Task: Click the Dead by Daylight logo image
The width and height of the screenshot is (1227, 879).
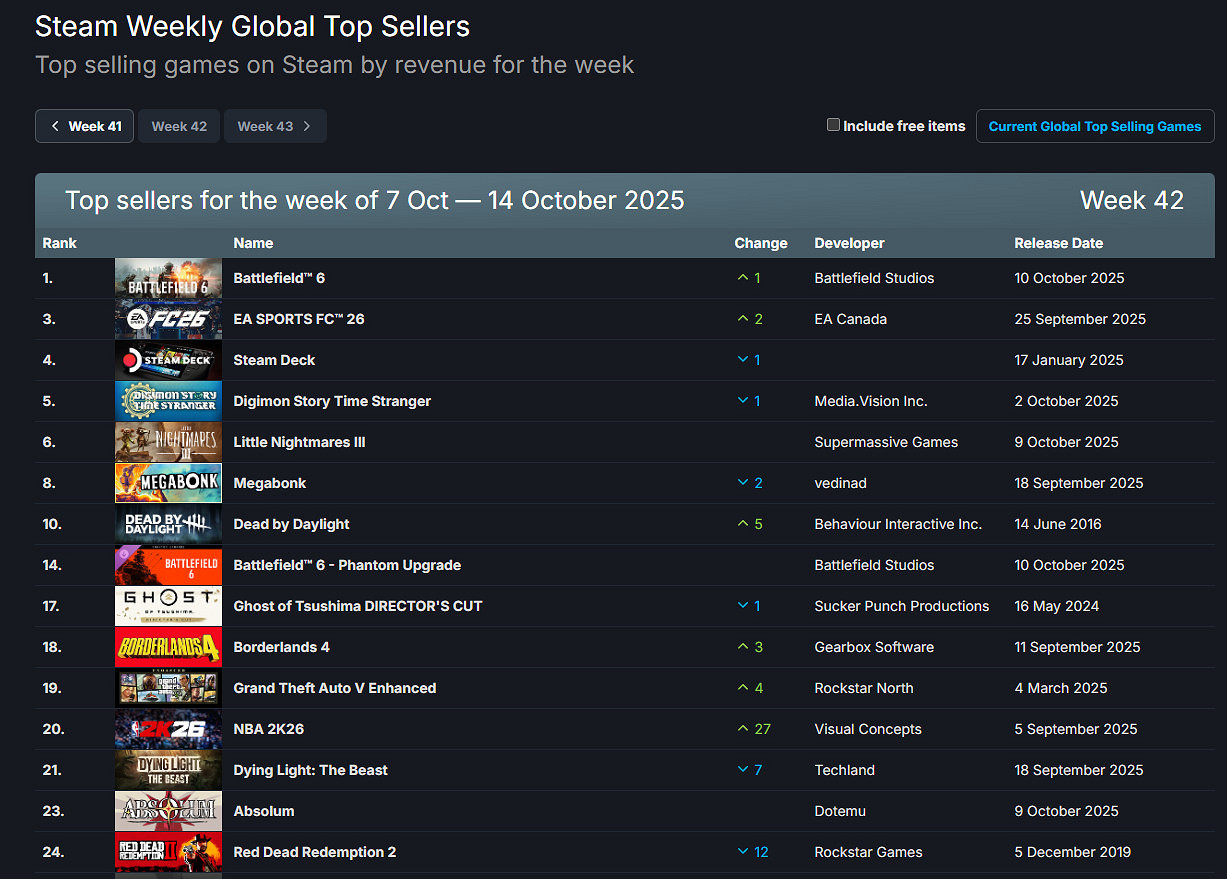Action: [x=168, y=524]
